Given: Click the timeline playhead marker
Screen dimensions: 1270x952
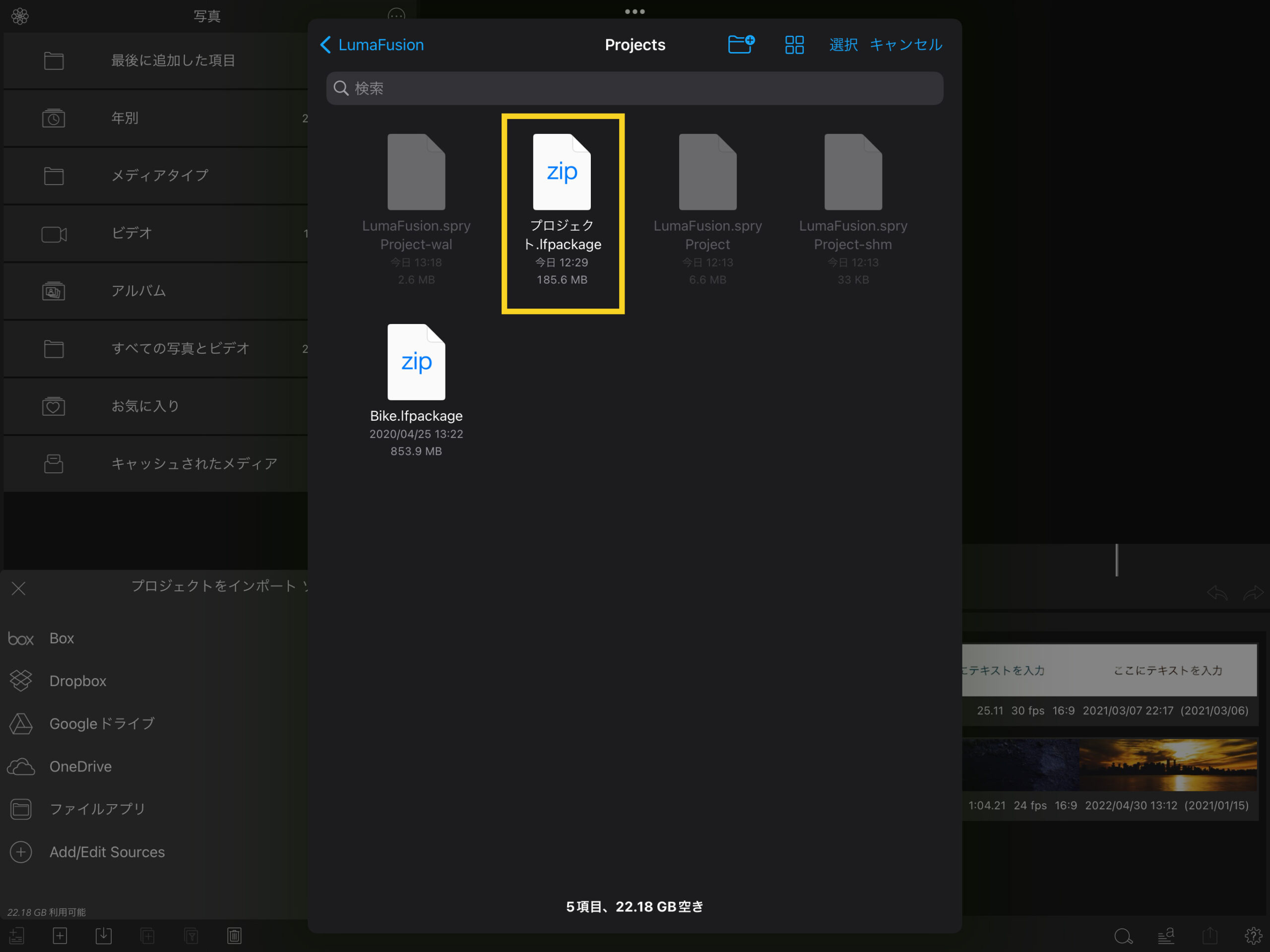Looking at the screenshot, I should [1116, 560].
